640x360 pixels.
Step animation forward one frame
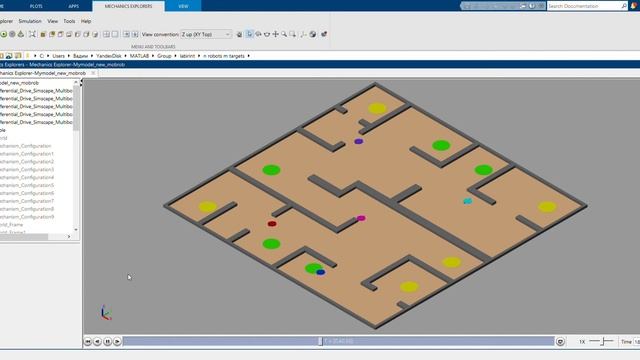[117, 341]
